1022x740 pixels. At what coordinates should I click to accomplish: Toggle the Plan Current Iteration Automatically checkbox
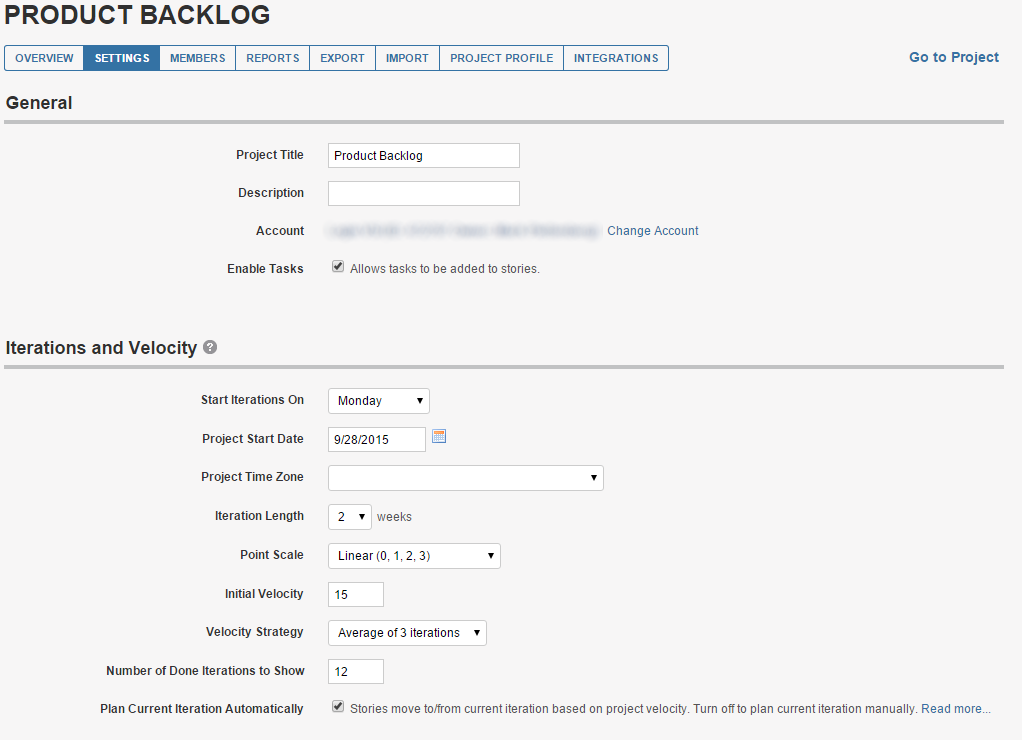[x=338, y=706]
